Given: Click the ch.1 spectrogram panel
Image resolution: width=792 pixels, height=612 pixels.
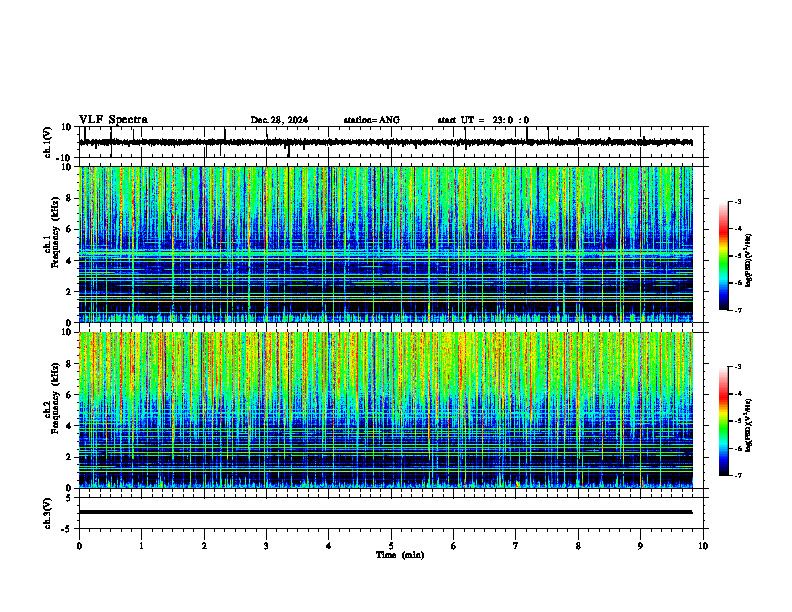Looking at the screenshot, I should coord(386,244).
